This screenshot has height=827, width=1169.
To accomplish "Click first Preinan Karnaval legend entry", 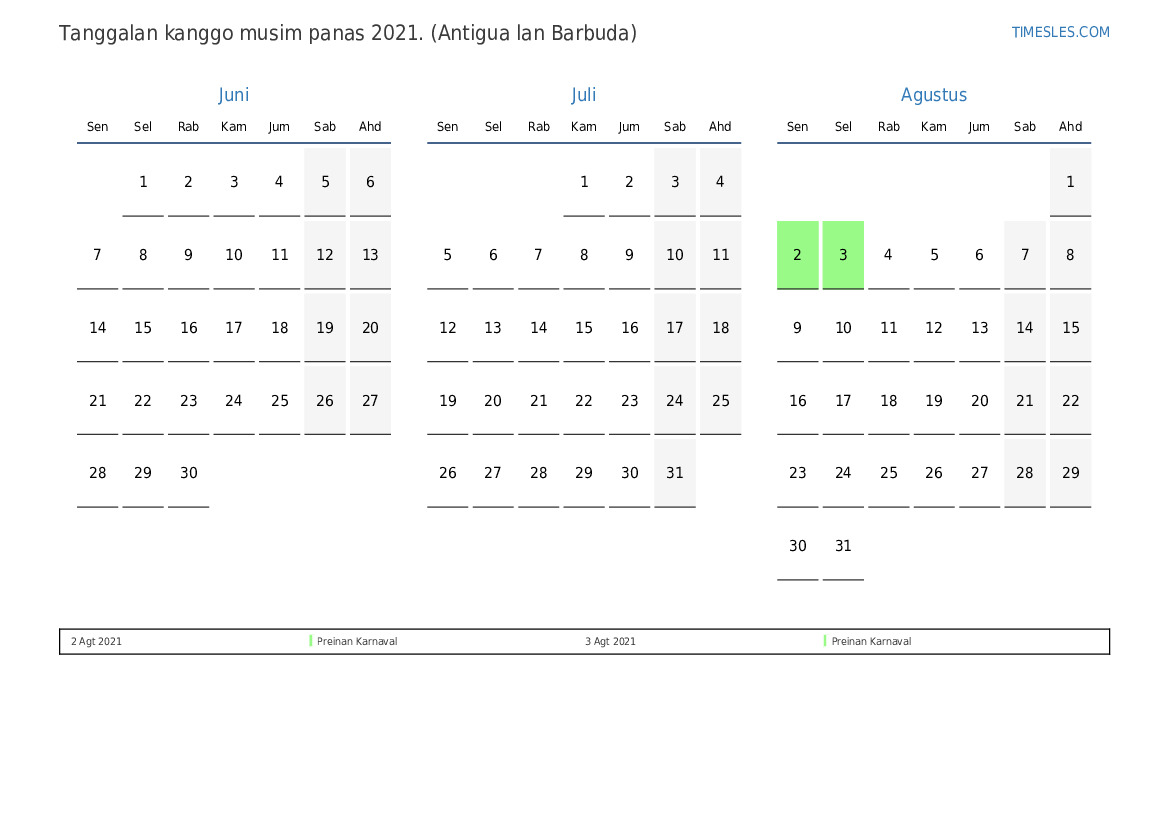I will [x=357, y=641].
